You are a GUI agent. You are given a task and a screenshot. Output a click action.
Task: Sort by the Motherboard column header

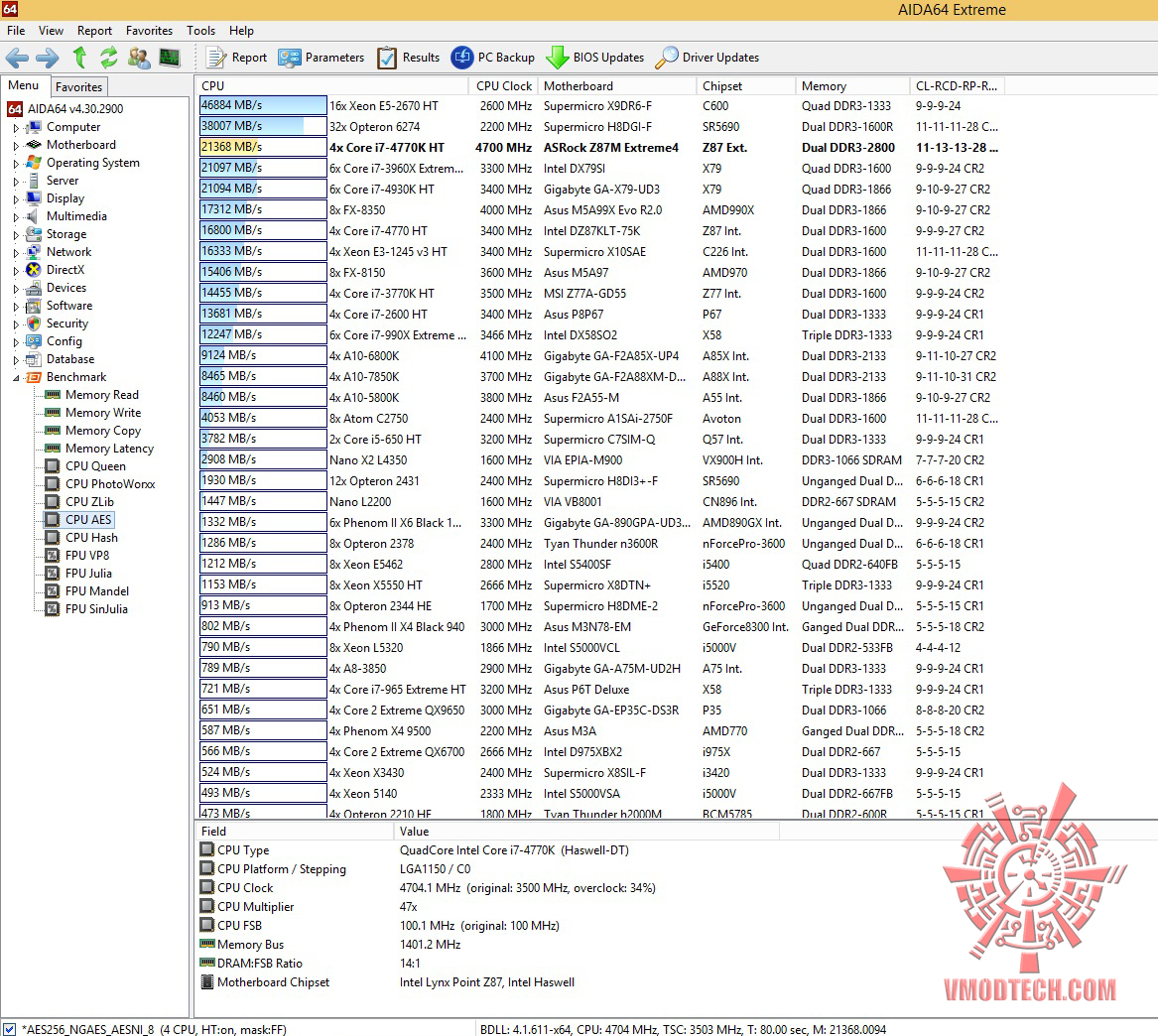click(x=616, y=85)
